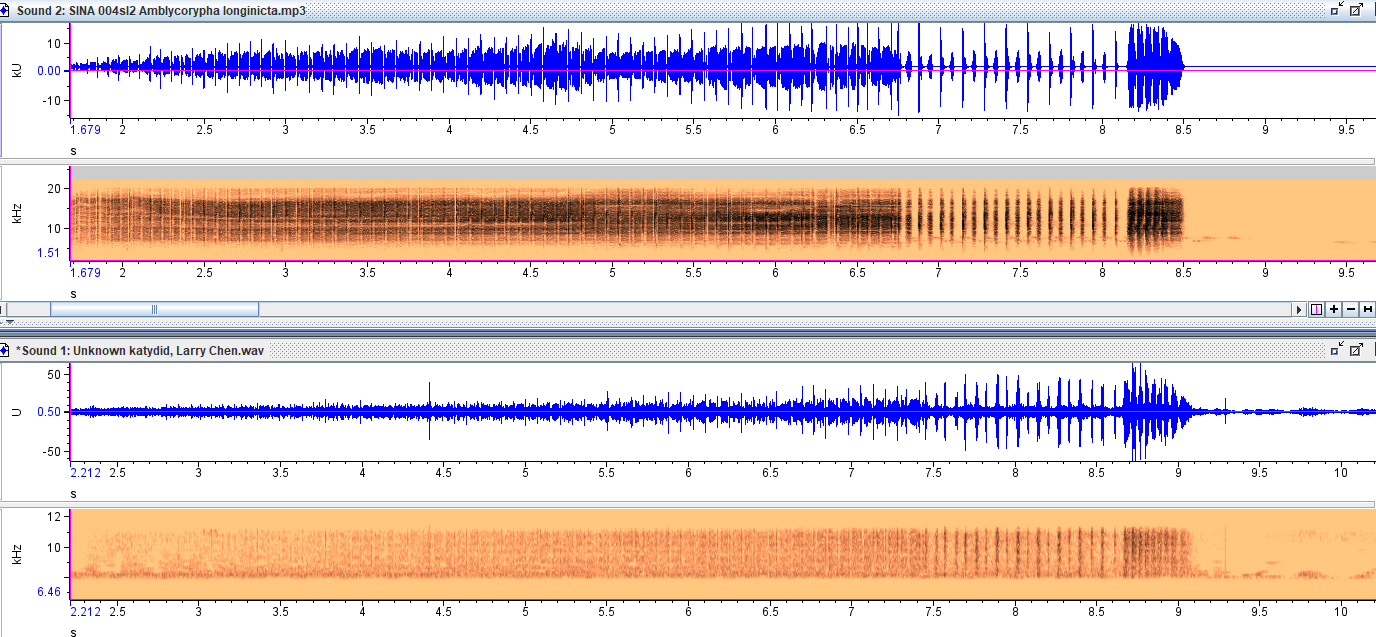Zoom out on Sound 2 time axis
The height and width of the screenshot is (637, 1376).
[1351, 310]
